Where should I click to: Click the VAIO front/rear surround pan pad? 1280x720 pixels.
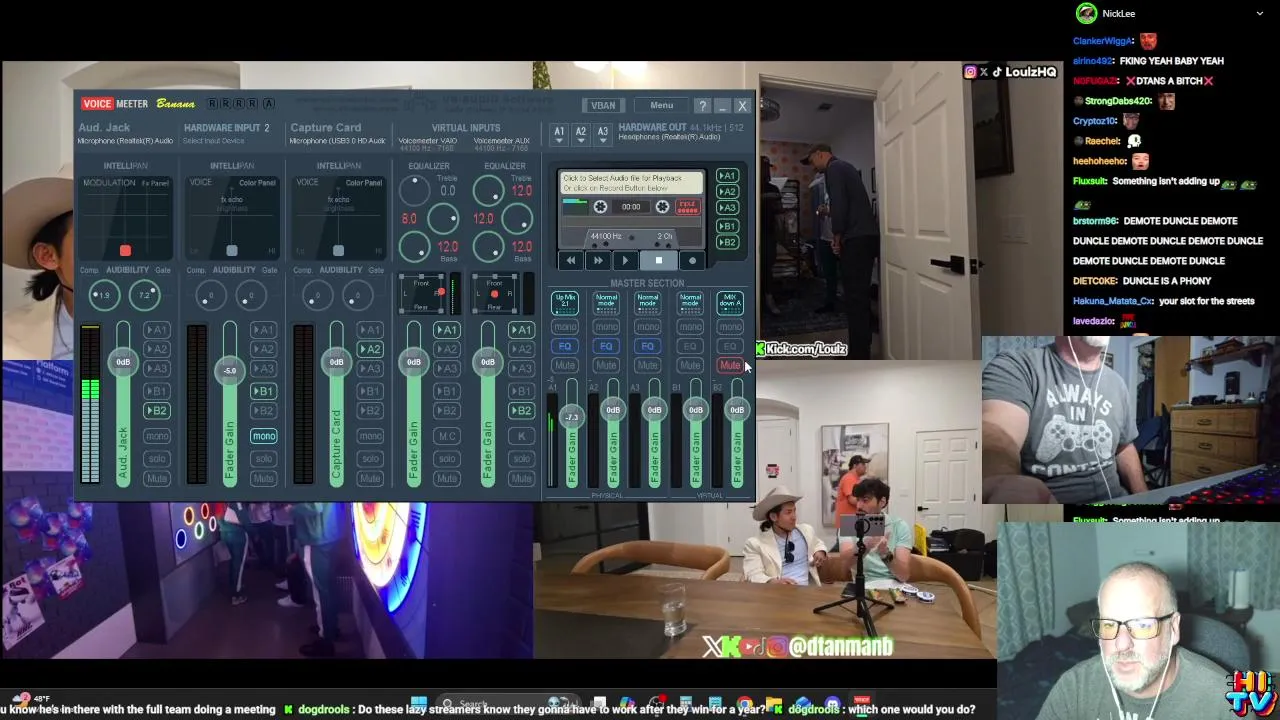click(x=420, y=294)
